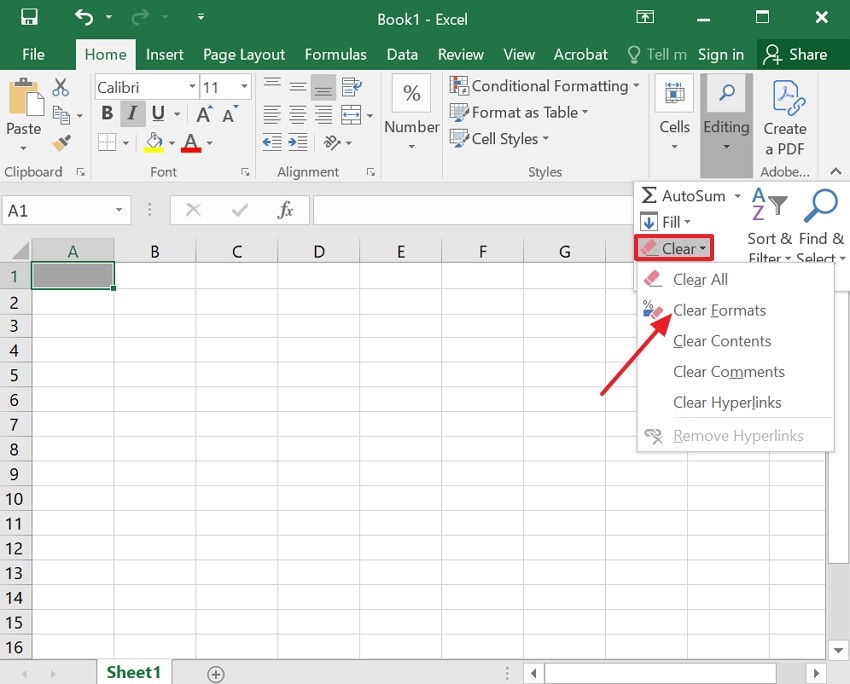Select the Cut (scissors) icon

[x=61, y=88]
